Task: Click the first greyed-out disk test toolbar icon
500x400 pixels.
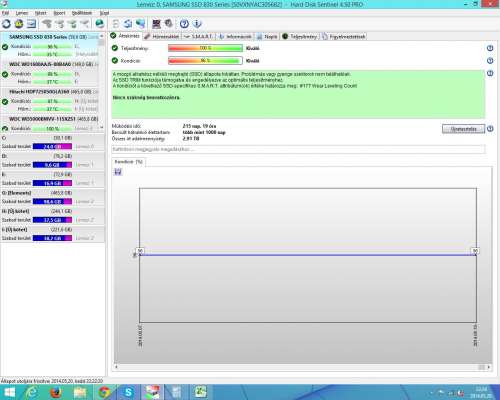Action: coord(47,24)
